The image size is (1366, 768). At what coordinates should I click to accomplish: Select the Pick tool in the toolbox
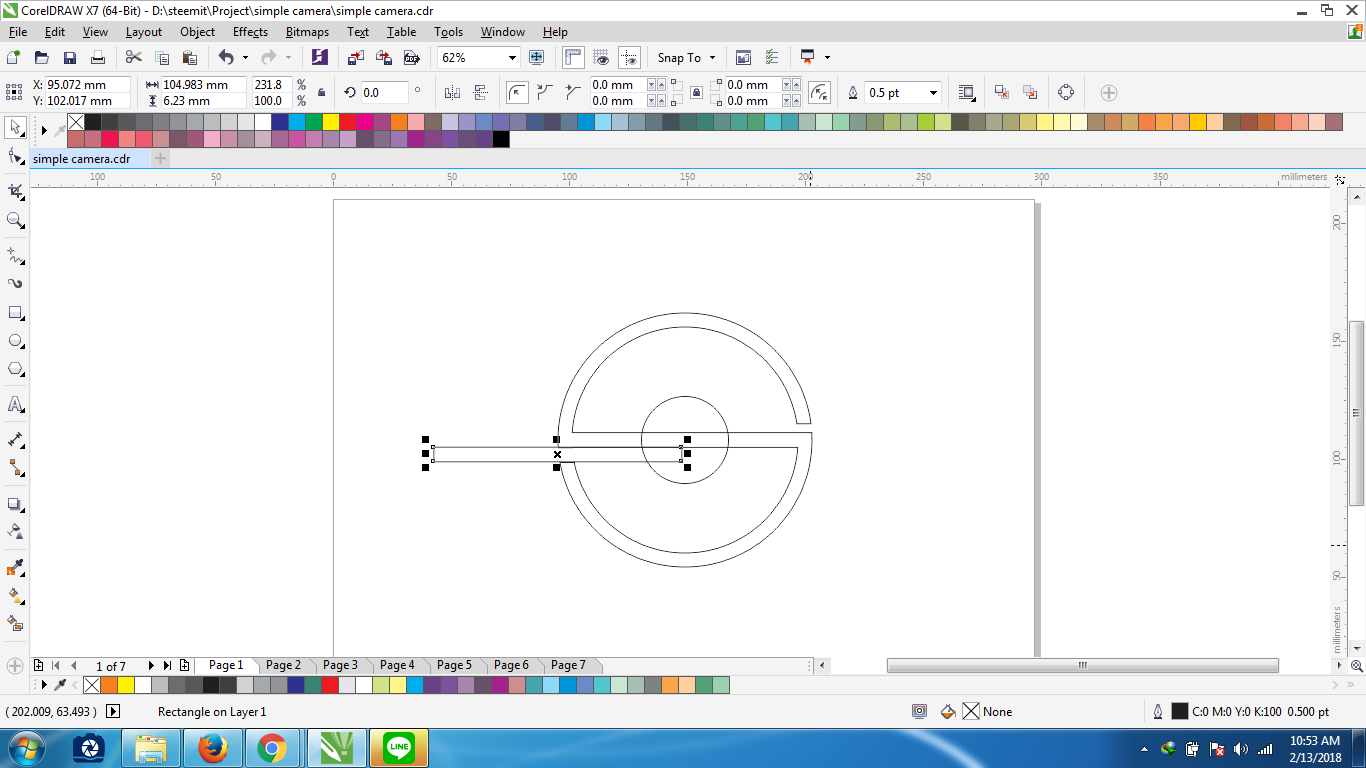15,128
